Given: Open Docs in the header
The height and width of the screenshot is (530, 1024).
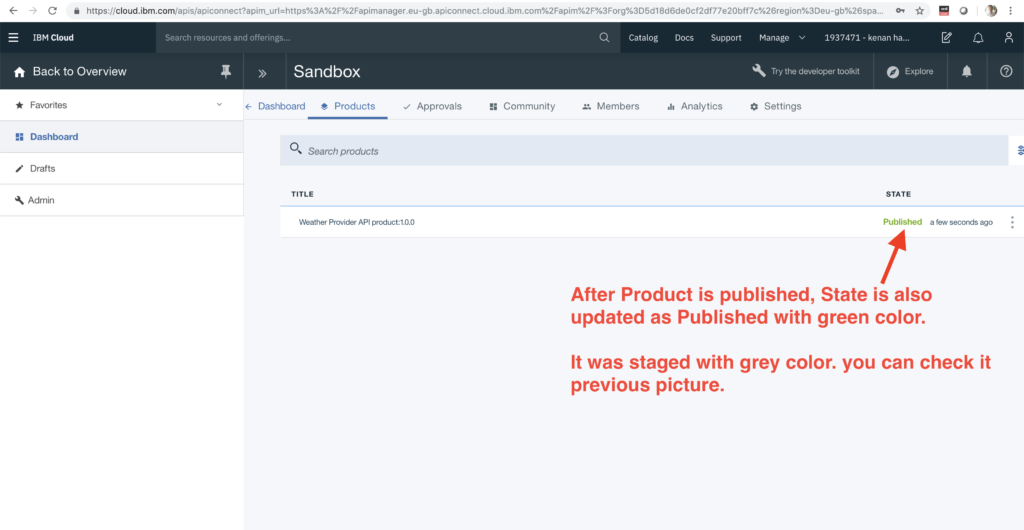Looking at the screenshot, I should (x=684, y=38).
